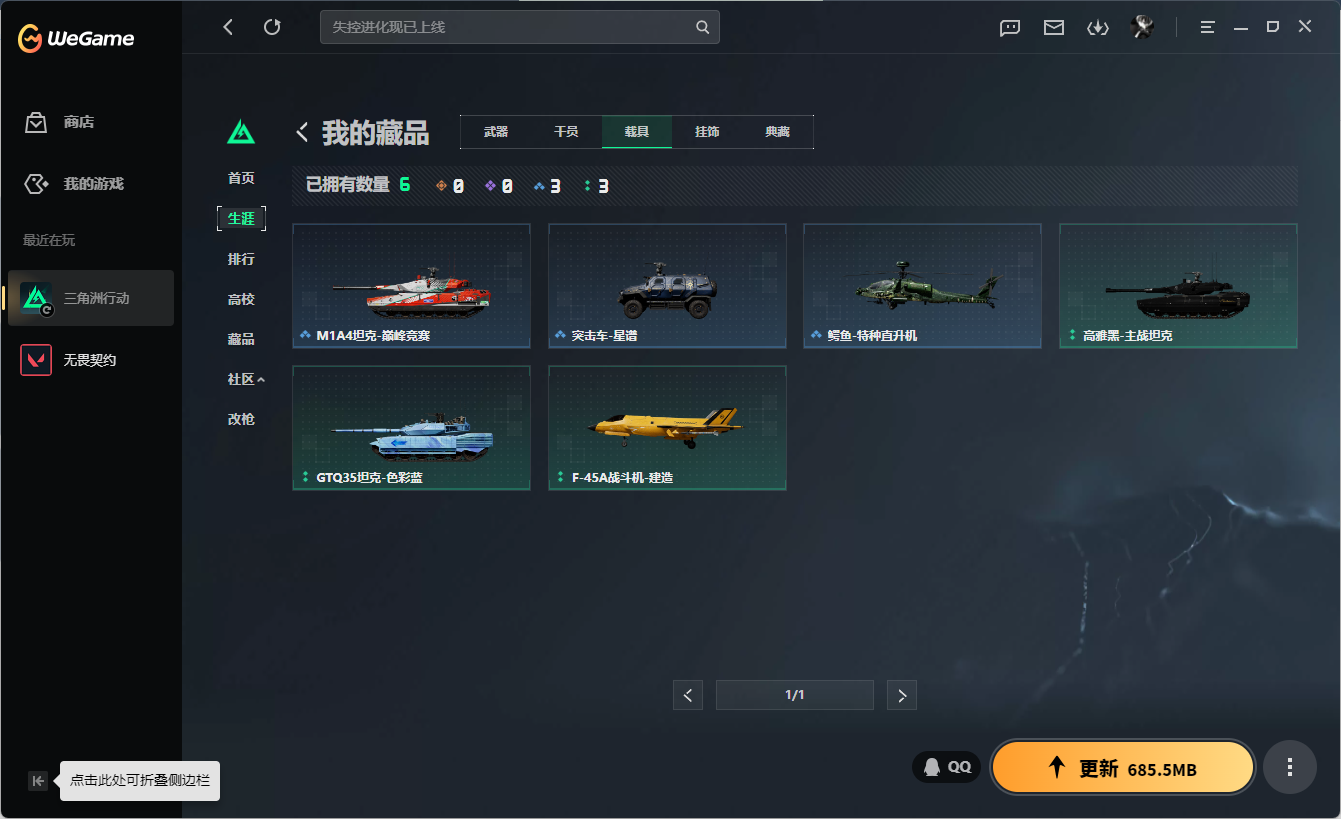Viewport: 1341px width, 819px height.
Task: Open the download manager icon
Action: [1098, 28]
